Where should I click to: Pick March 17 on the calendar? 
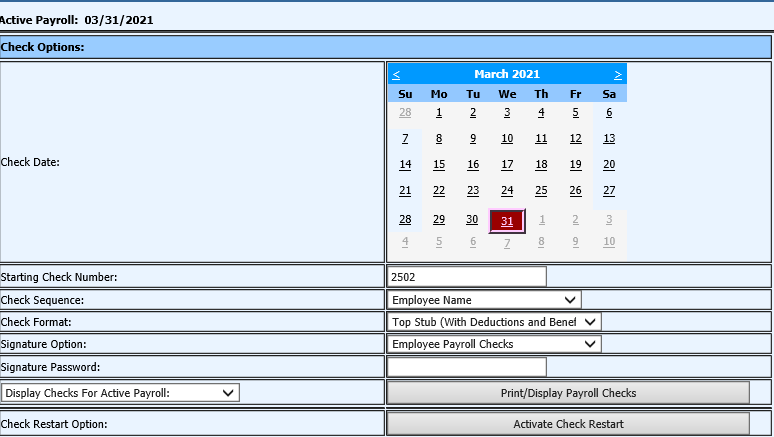[x=507, y=165]
